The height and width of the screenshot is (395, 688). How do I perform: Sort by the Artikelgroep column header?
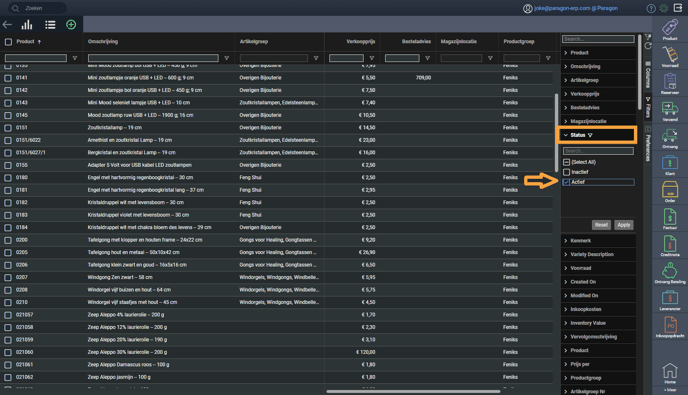254,42
